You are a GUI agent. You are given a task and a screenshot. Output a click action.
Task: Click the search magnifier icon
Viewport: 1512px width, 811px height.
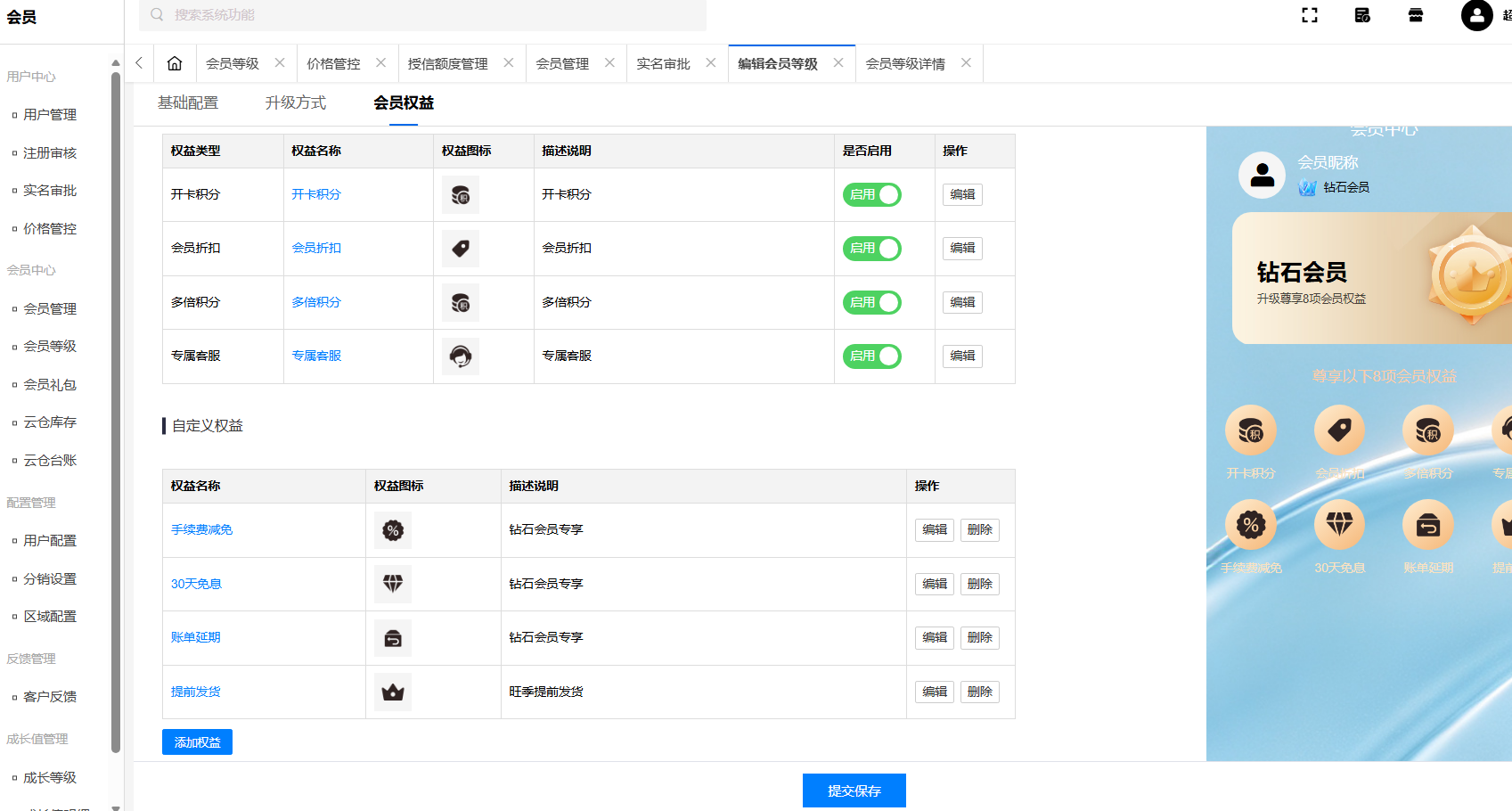[x=157, y=14]
